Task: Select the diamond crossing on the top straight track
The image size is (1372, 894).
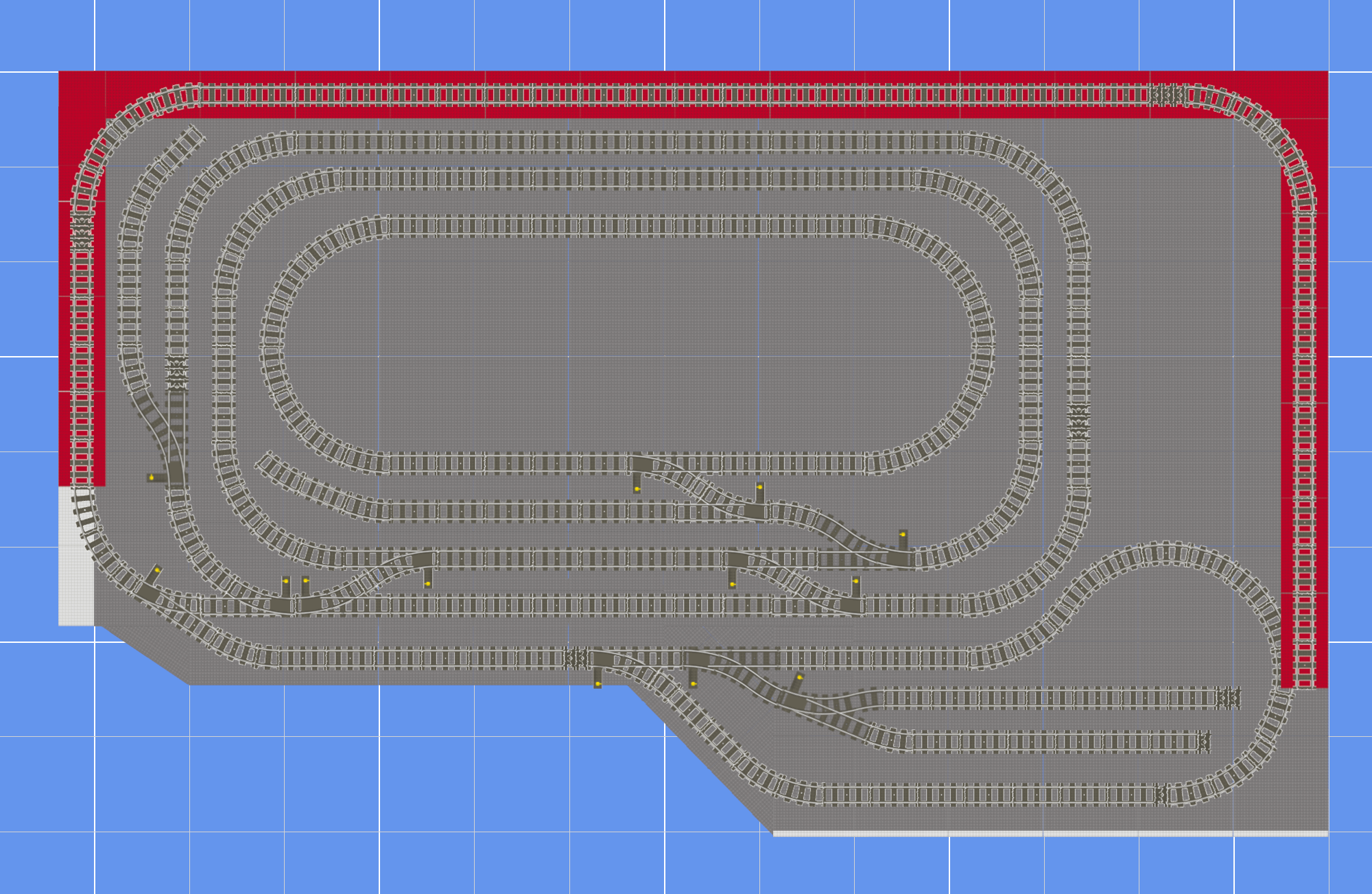Action: pyautogui.click(x=1168, y=95)
